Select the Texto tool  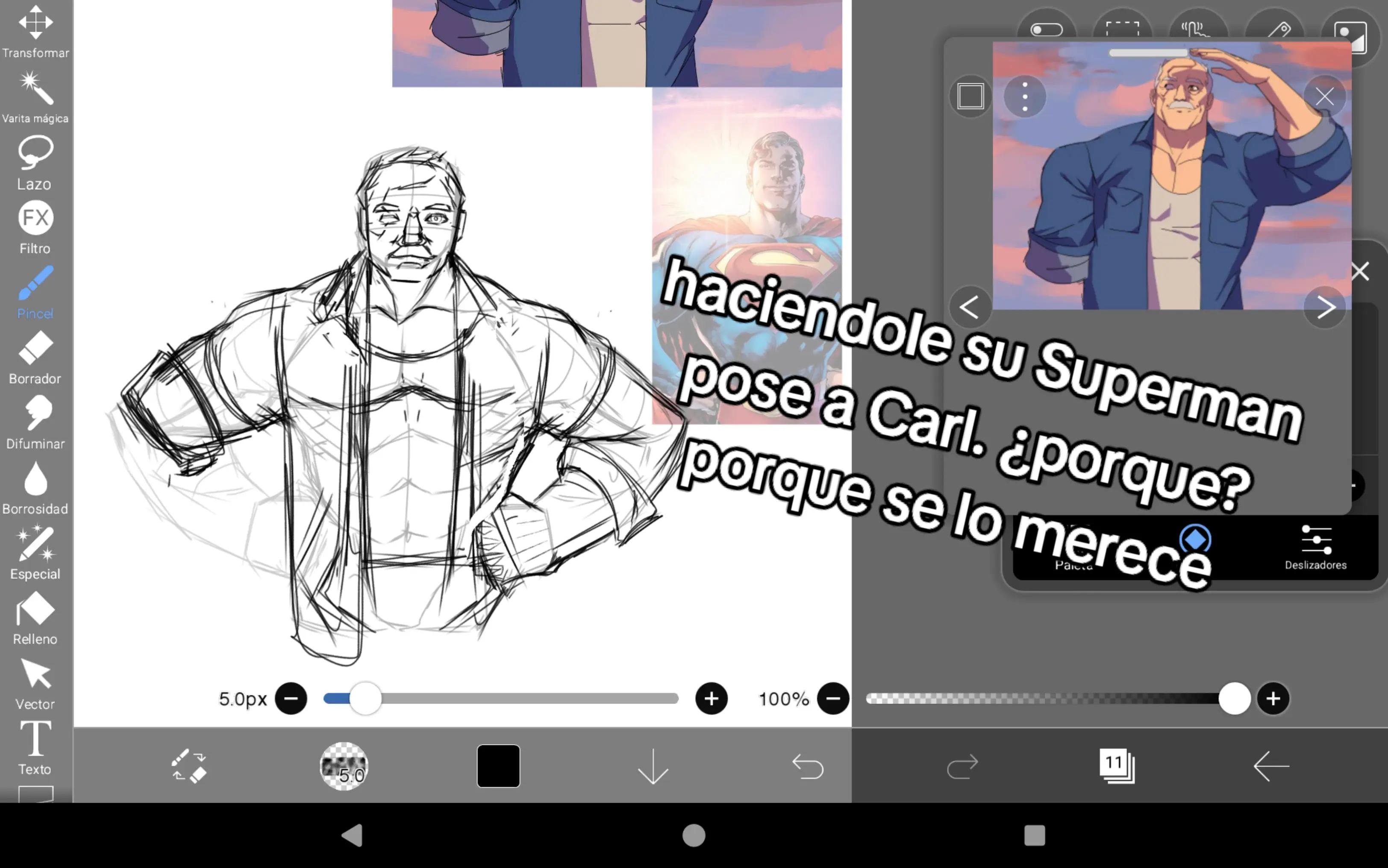(x=35, y=748)
